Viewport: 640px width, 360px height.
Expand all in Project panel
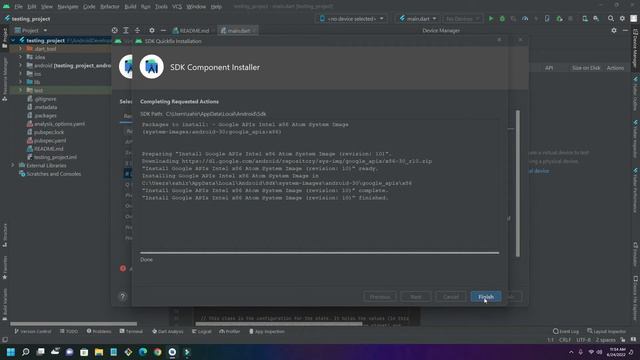[126, 31]
